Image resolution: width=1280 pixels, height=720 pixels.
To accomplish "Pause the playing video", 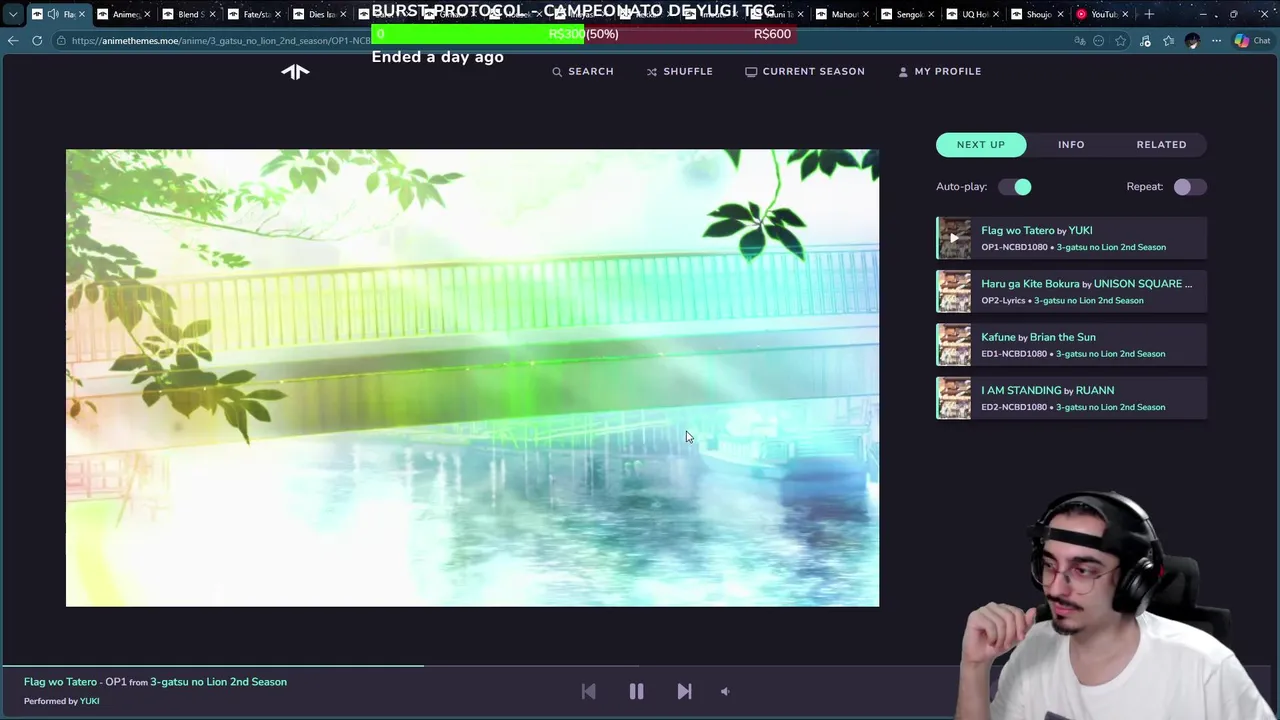I will pyautogui.click(x=636, y=691).
